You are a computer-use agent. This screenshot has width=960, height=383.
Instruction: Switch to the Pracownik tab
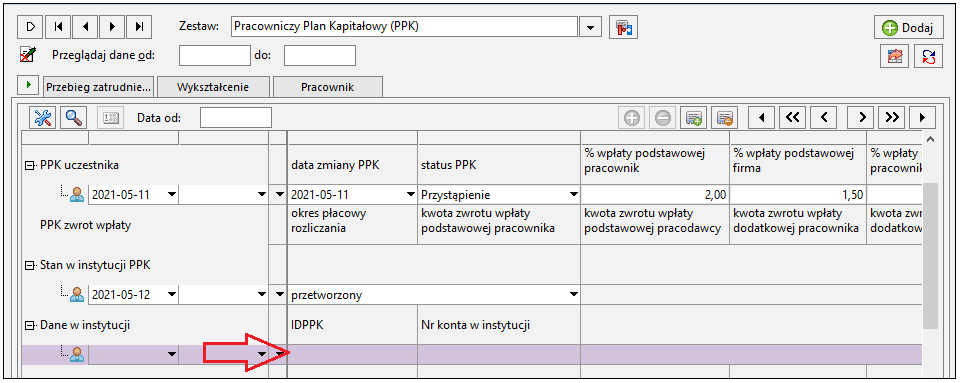point(328,87)
